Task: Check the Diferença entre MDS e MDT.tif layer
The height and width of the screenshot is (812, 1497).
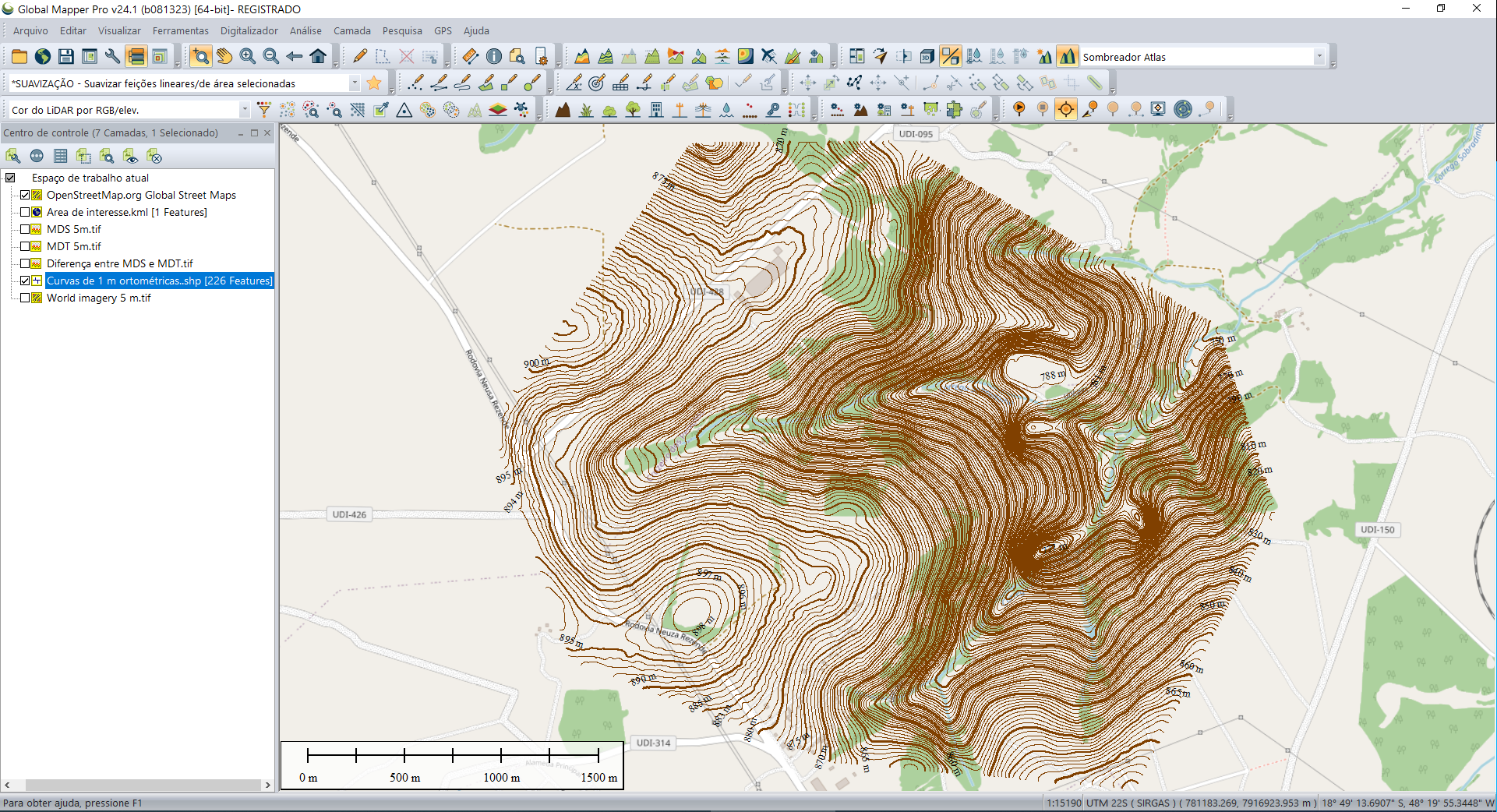Action: pyautogui.click(x=25, y=263)
